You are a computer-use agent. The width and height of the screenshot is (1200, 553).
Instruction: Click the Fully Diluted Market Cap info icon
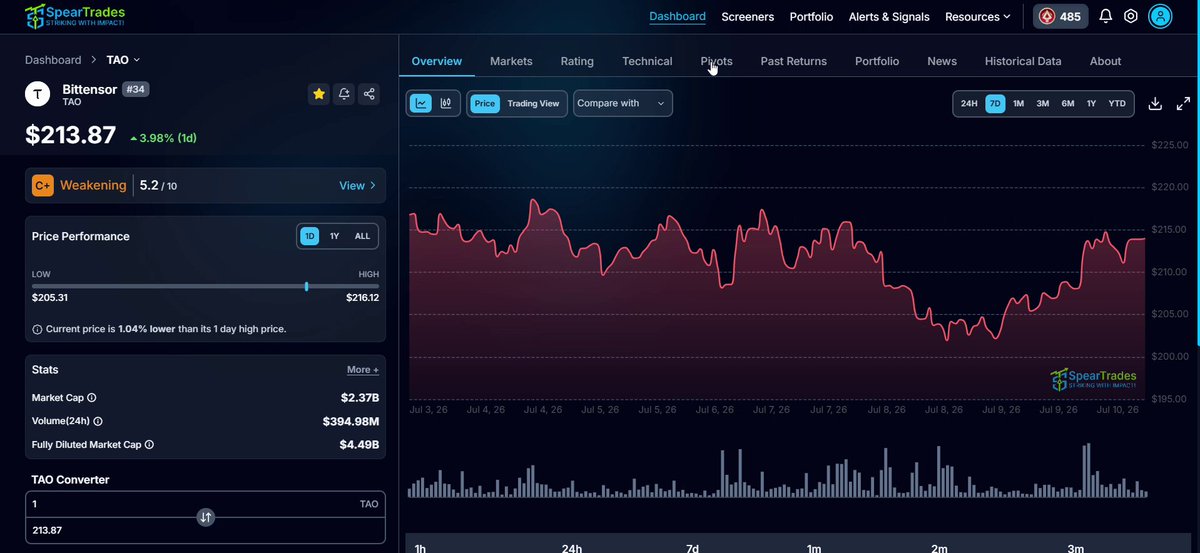coord(149,444)
